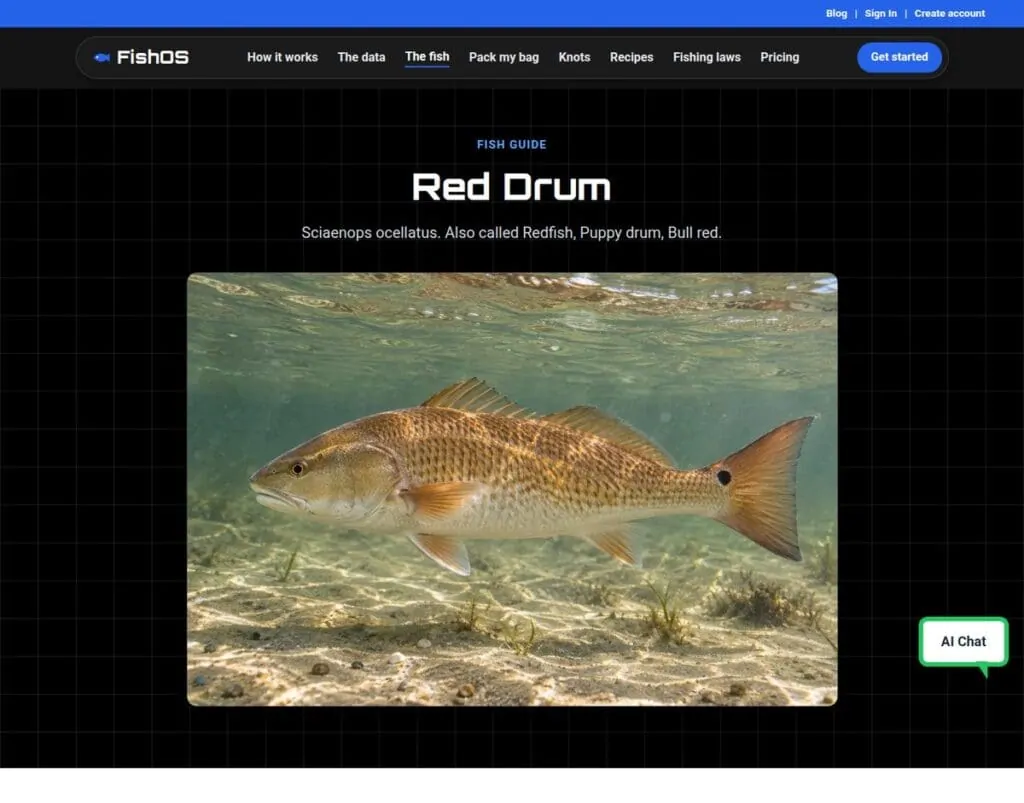Click the Red Drum heading
This screenshot has width=1024, height=803.
511,187
